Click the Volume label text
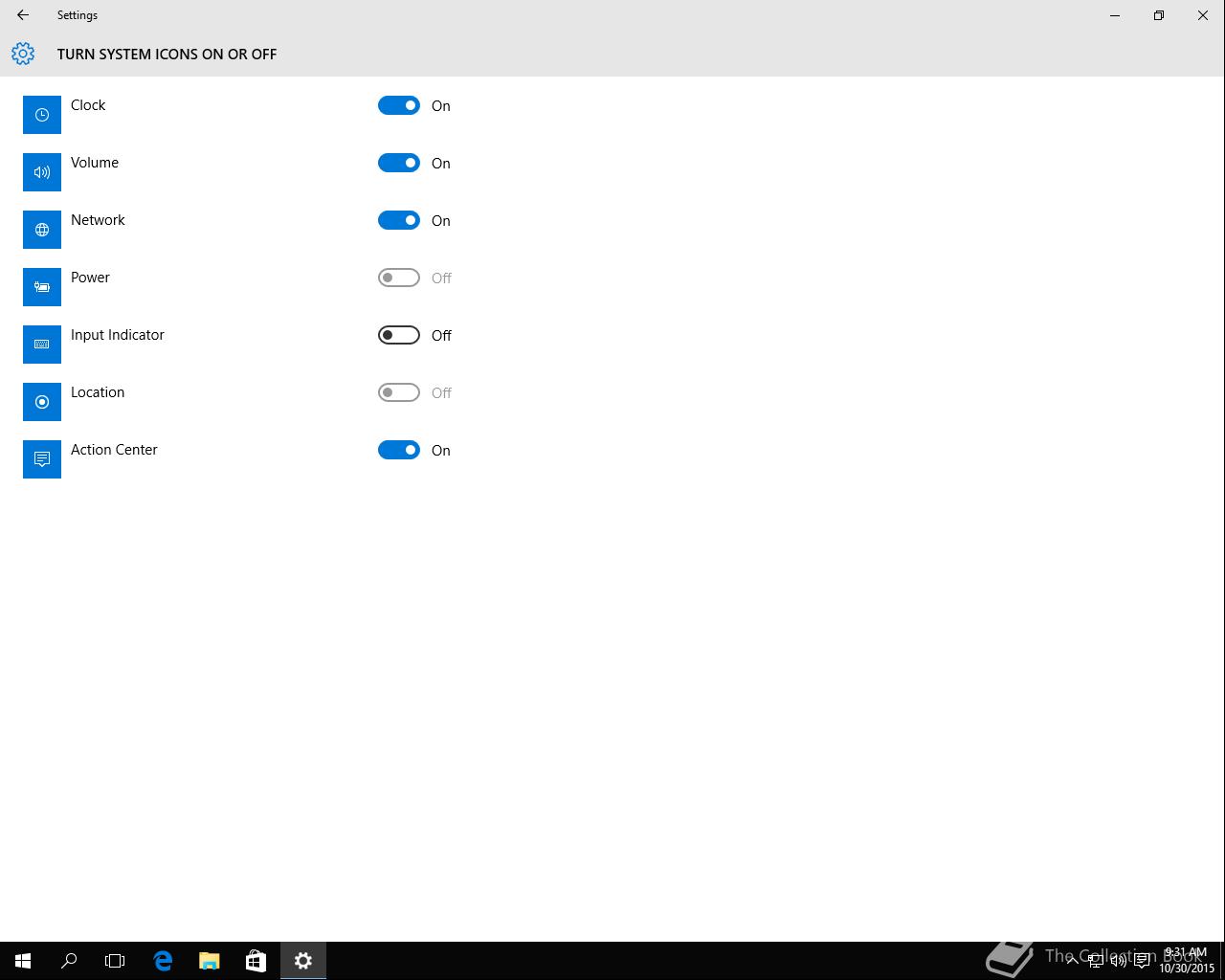 tap(95, 163)
